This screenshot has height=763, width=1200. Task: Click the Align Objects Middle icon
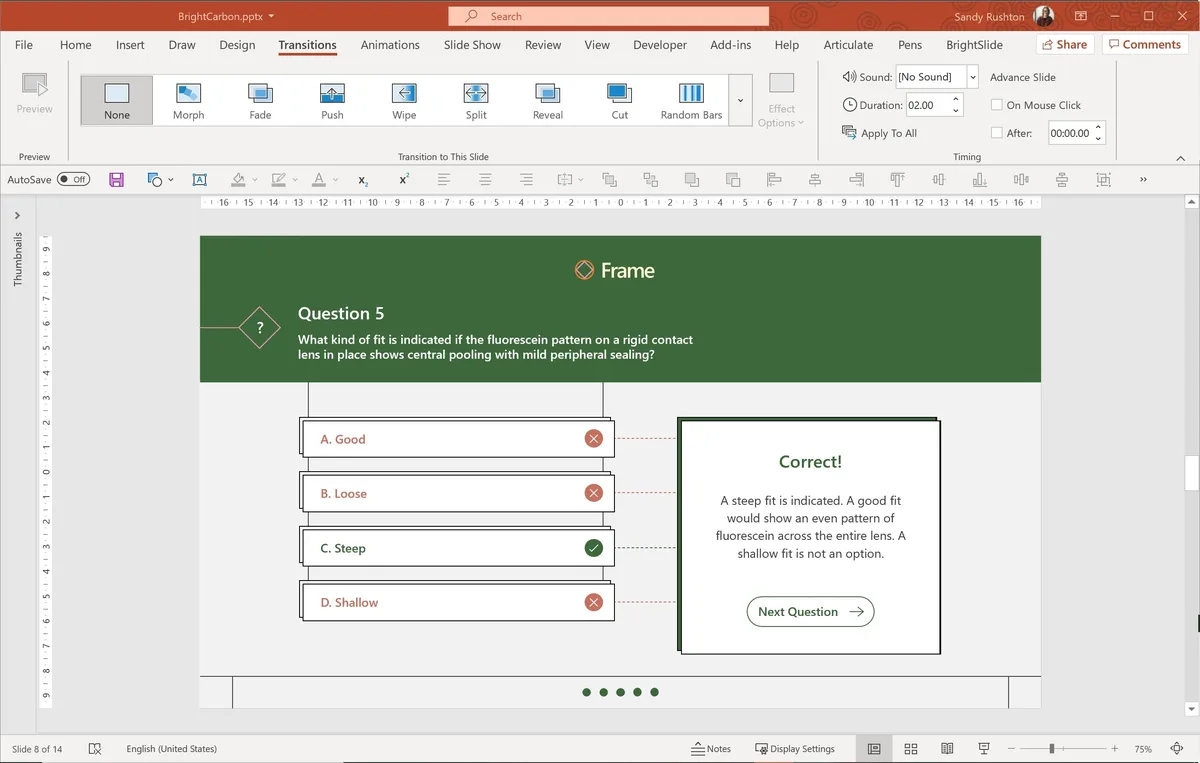click(x=938, y=179)
